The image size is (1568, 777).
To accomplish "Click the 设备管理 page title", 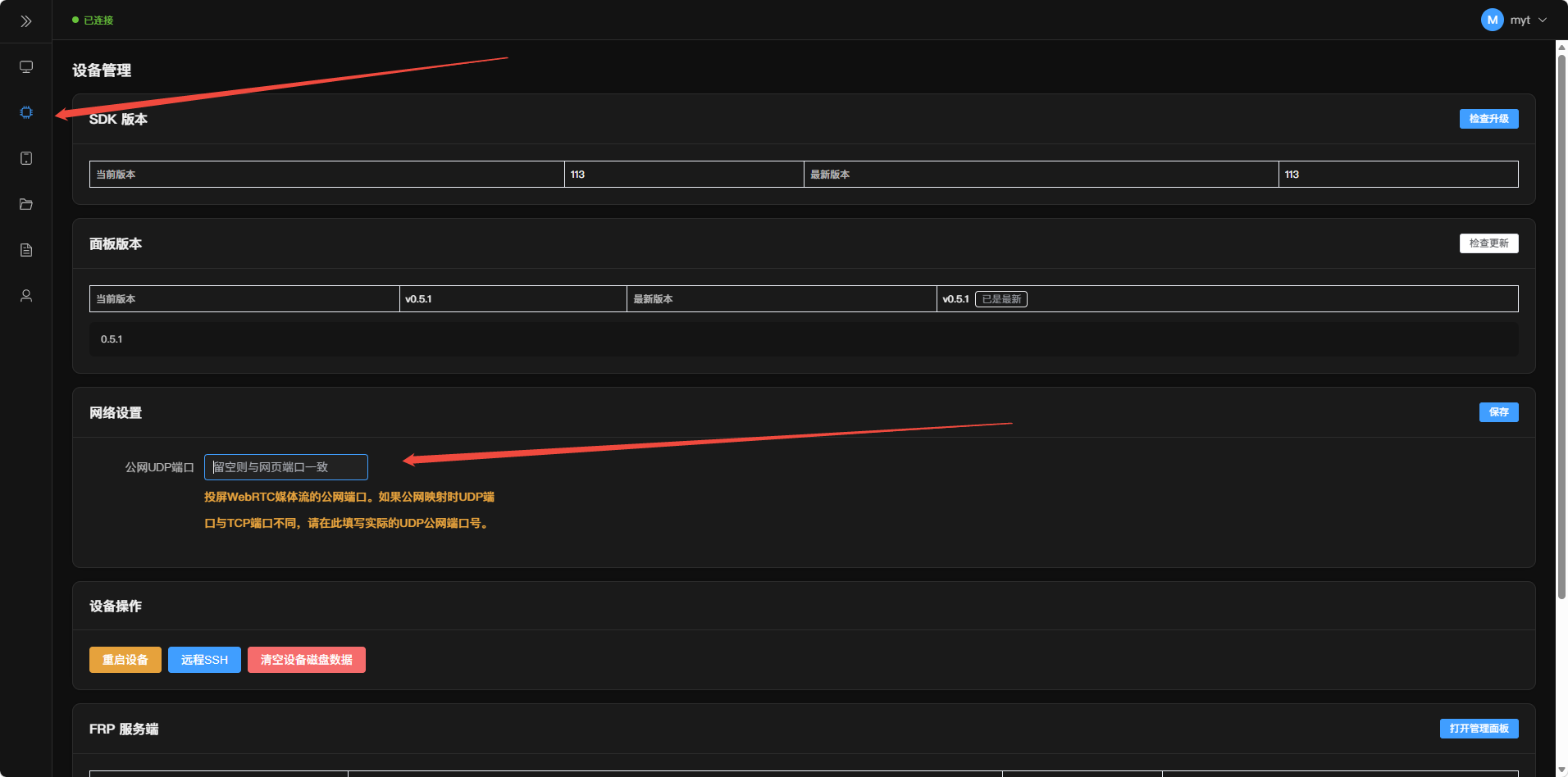I will pos(102,70).
